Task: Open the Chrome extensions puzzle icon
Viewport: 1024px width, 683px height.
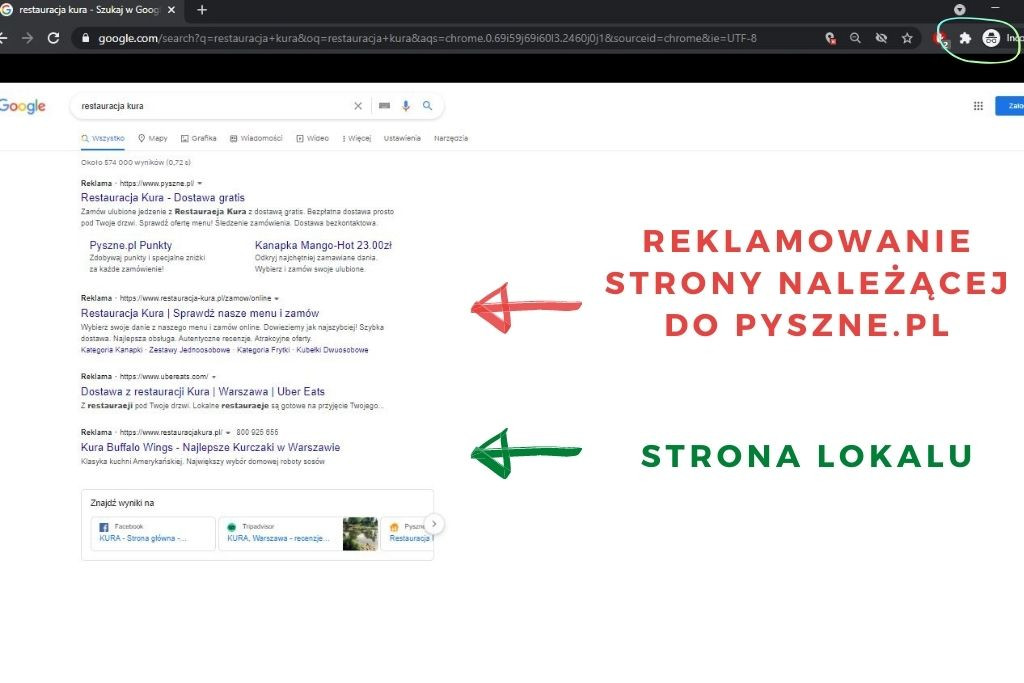Action: 965,38
